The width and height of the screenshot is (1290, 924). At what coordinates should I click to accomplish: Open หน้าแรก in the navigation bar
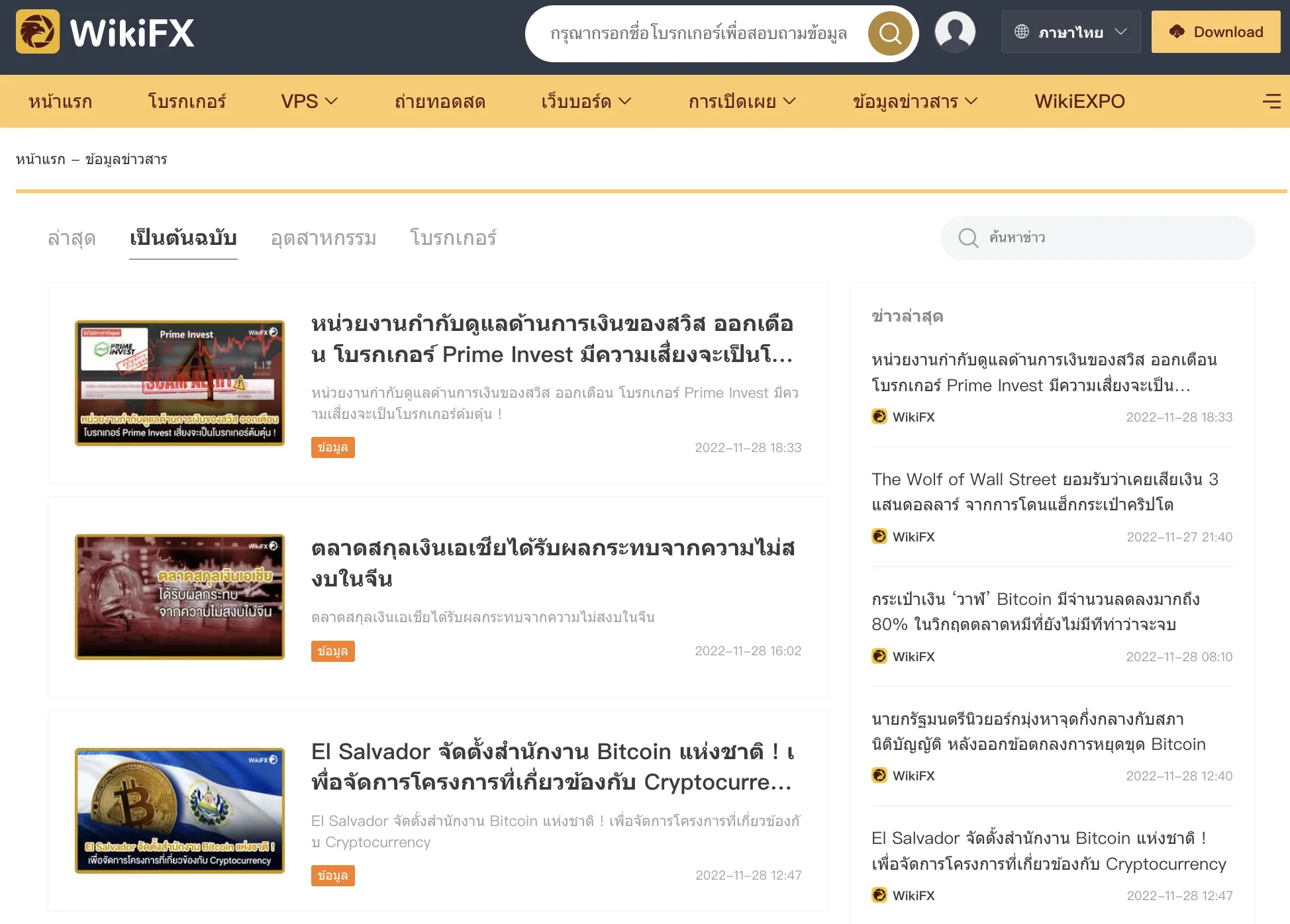60,101
